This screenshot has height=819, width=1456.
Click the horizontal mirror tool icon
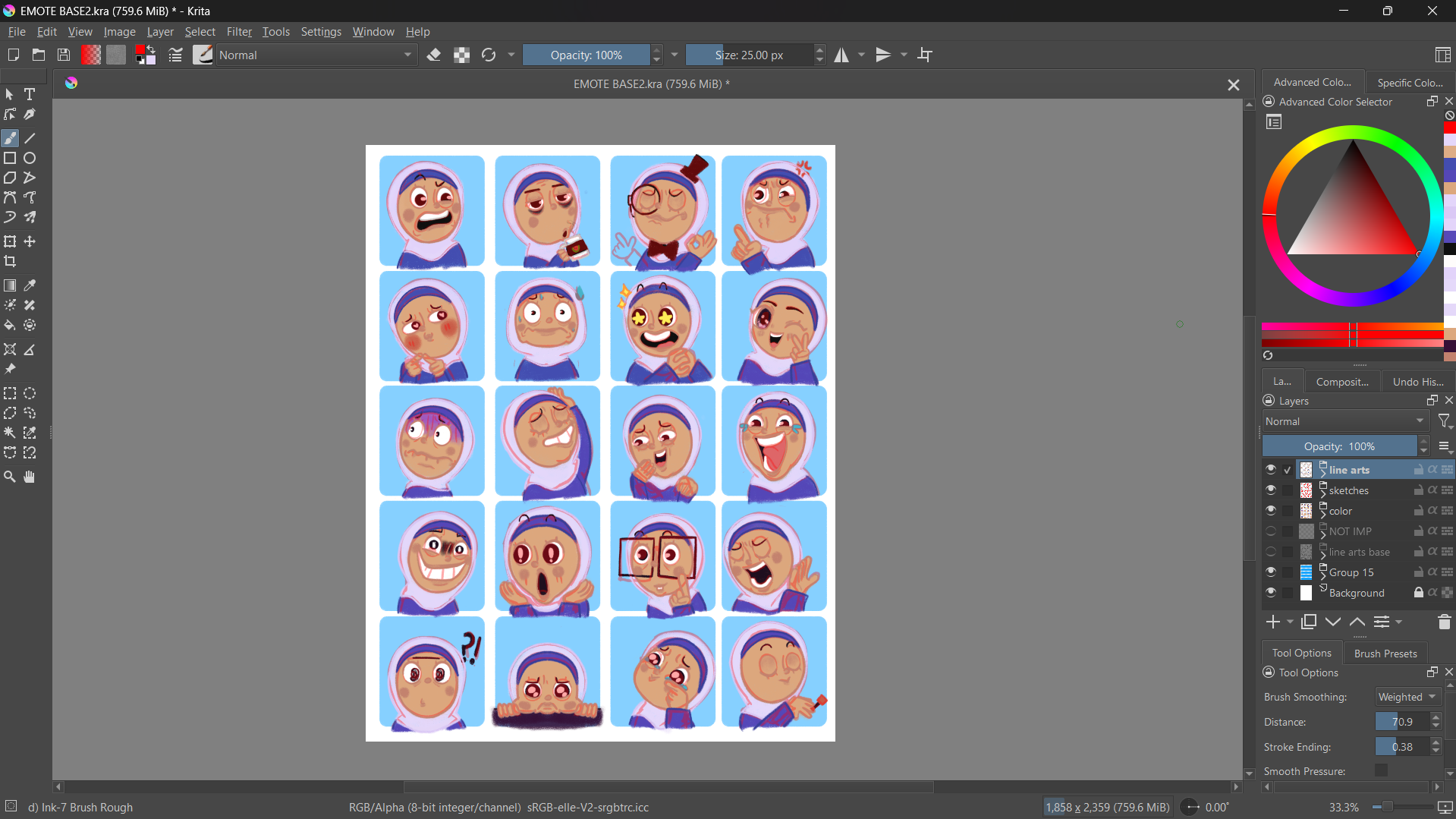[841, 55]
